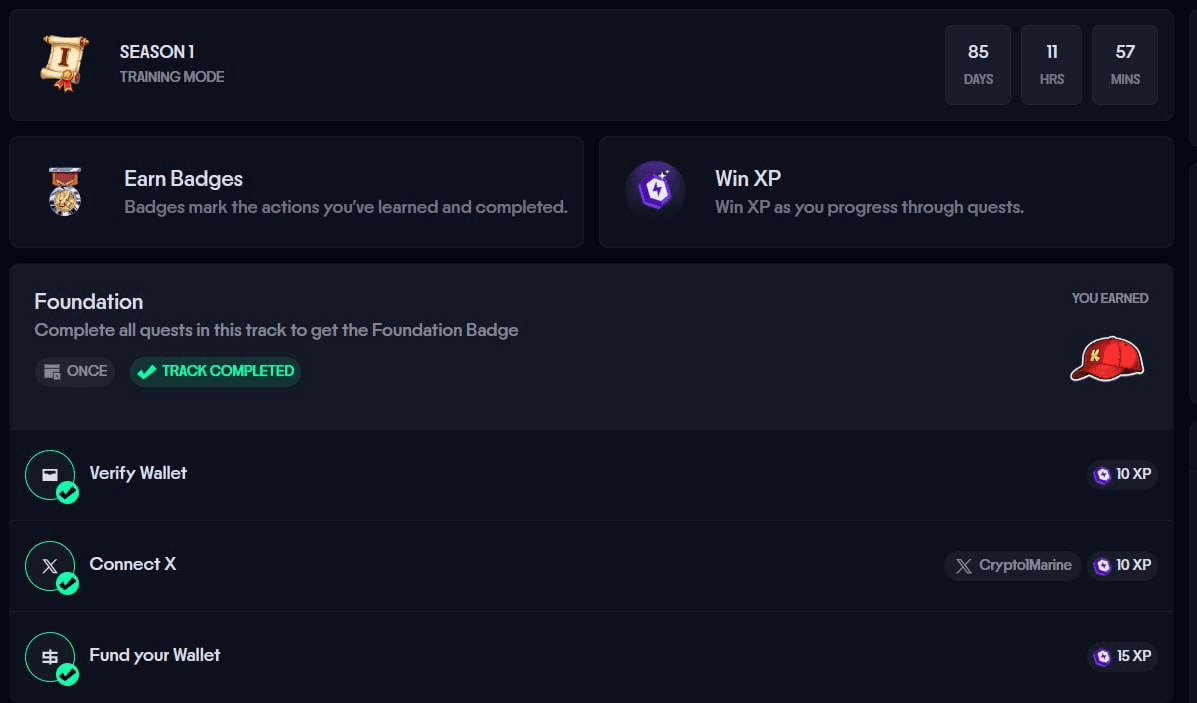Screen dimensions: 1197x703
Task: Click the 15 XP badge for Fund your Wallet
Action: point(1122,657)
